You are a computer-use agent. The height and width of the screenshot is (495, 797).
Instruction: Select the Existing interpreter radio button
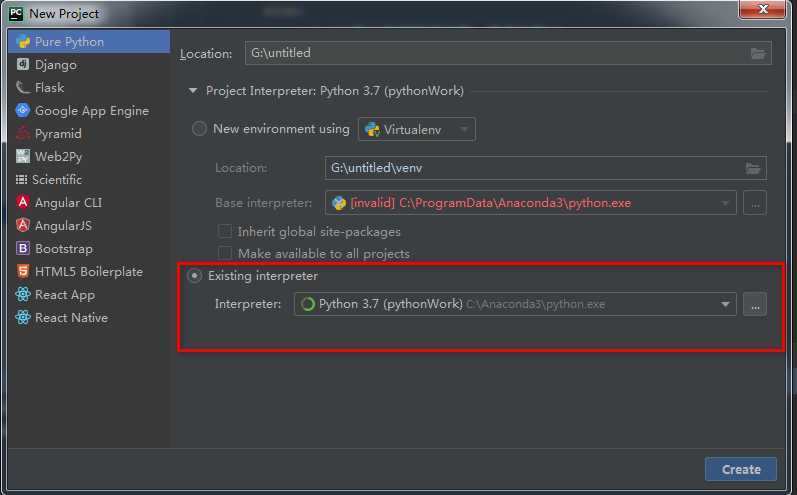tap(194, 276)
